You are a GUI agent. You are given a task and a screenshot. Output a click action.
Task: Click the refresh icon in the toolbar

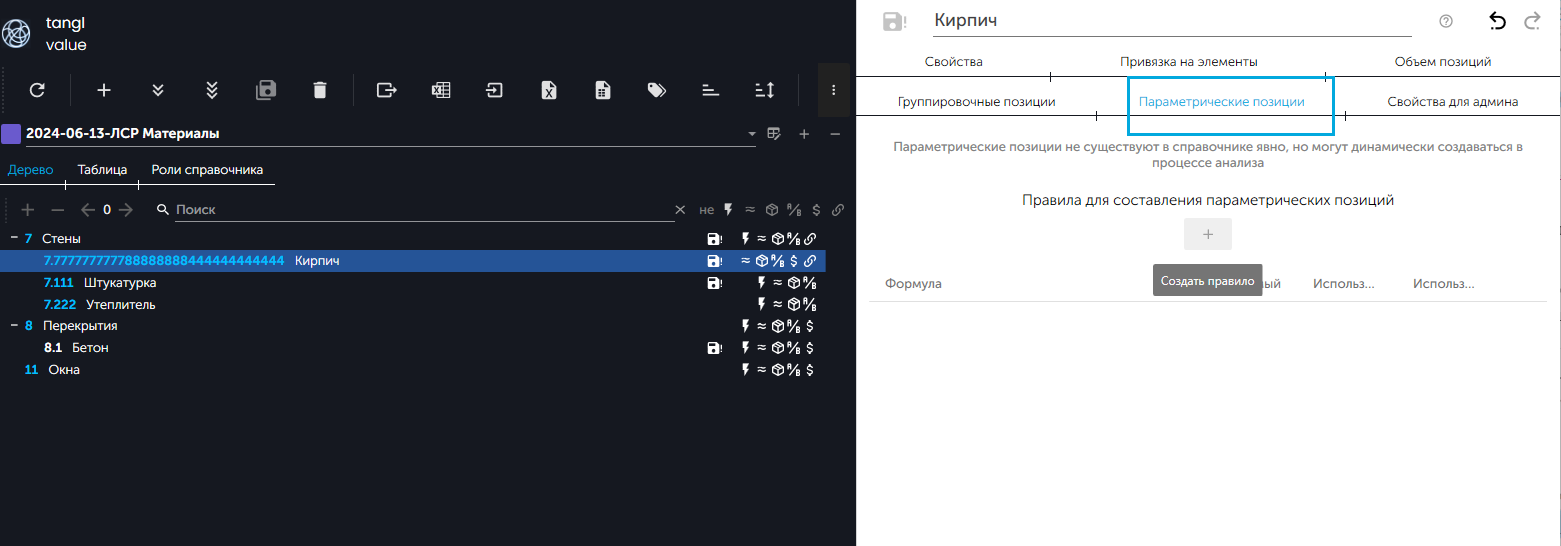click(x=37, y=90)
